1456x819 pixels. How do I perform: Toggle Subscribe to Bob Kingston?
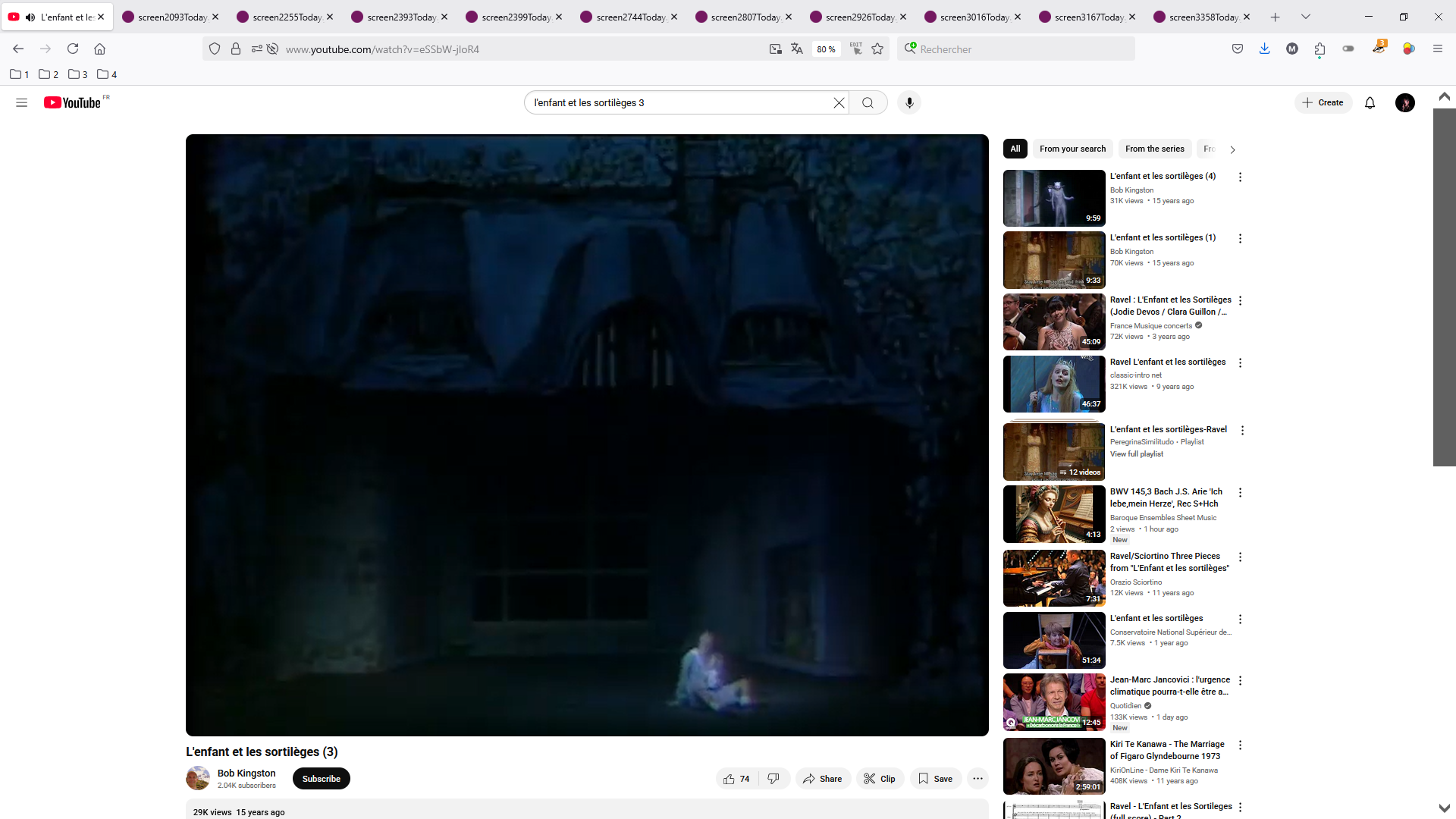point(321,779)
